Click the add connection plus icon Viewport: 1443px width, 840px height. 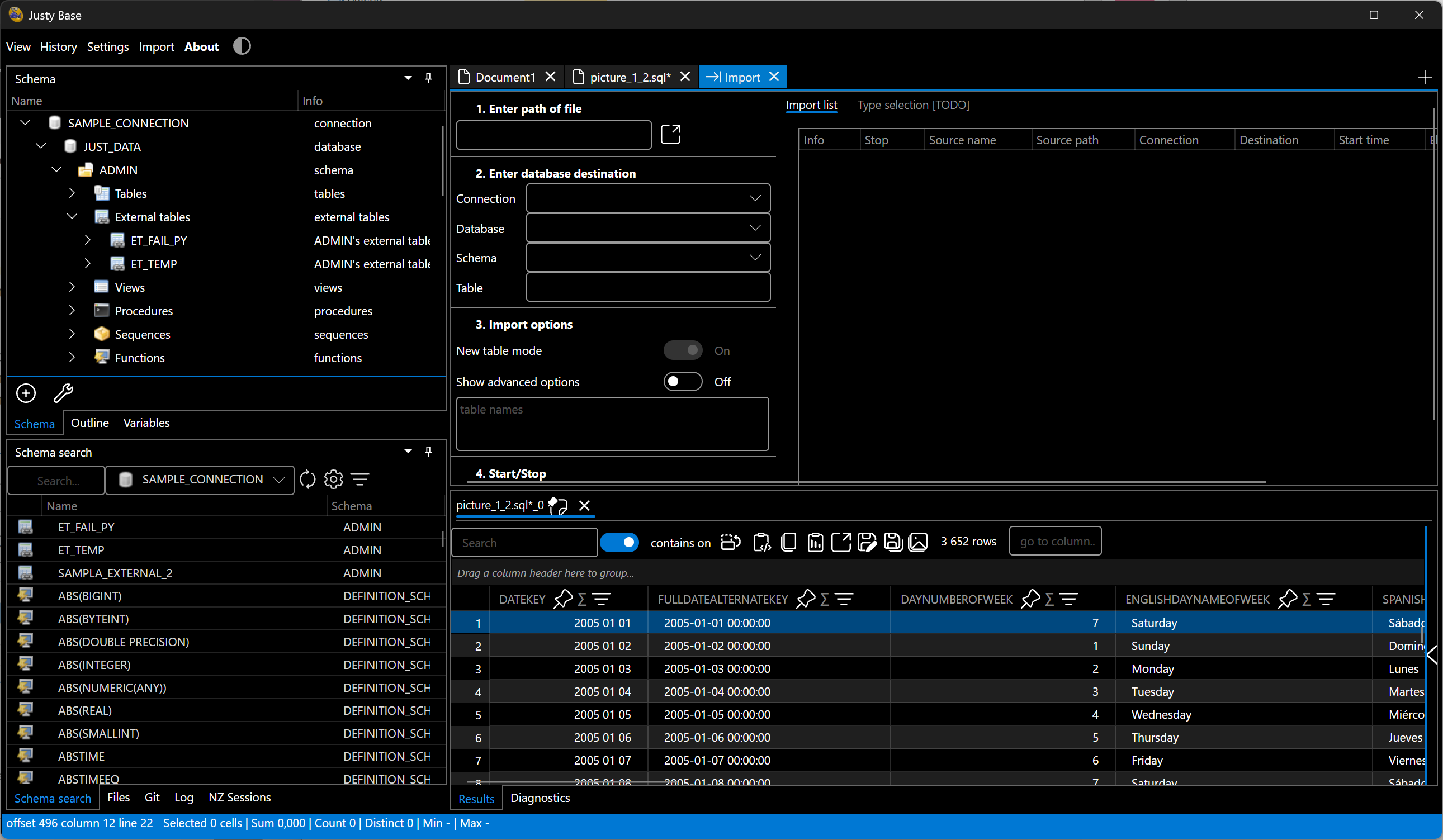pos(26,393)
